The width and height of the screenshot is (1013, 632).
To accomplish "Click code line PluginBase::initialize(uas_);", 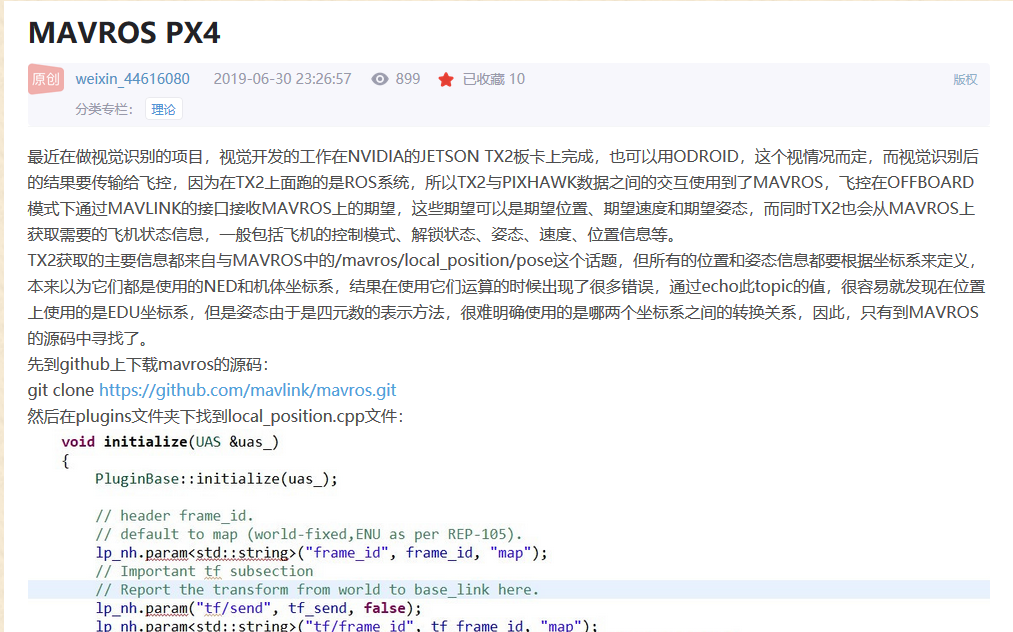I will tap(216, 479).
